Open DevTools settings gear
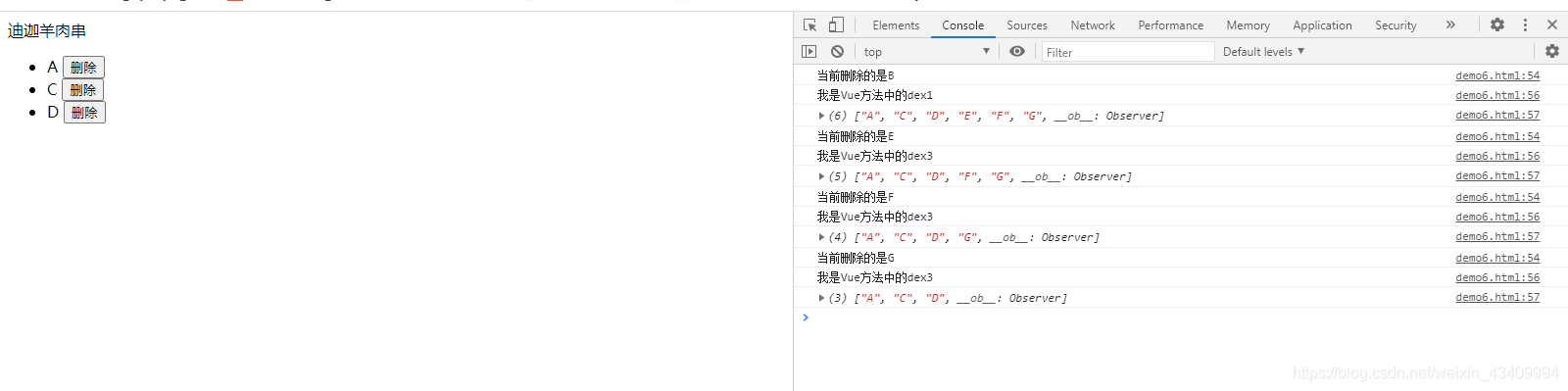The width and height of the screenshot is (1568, 391). coord(1497,24)
